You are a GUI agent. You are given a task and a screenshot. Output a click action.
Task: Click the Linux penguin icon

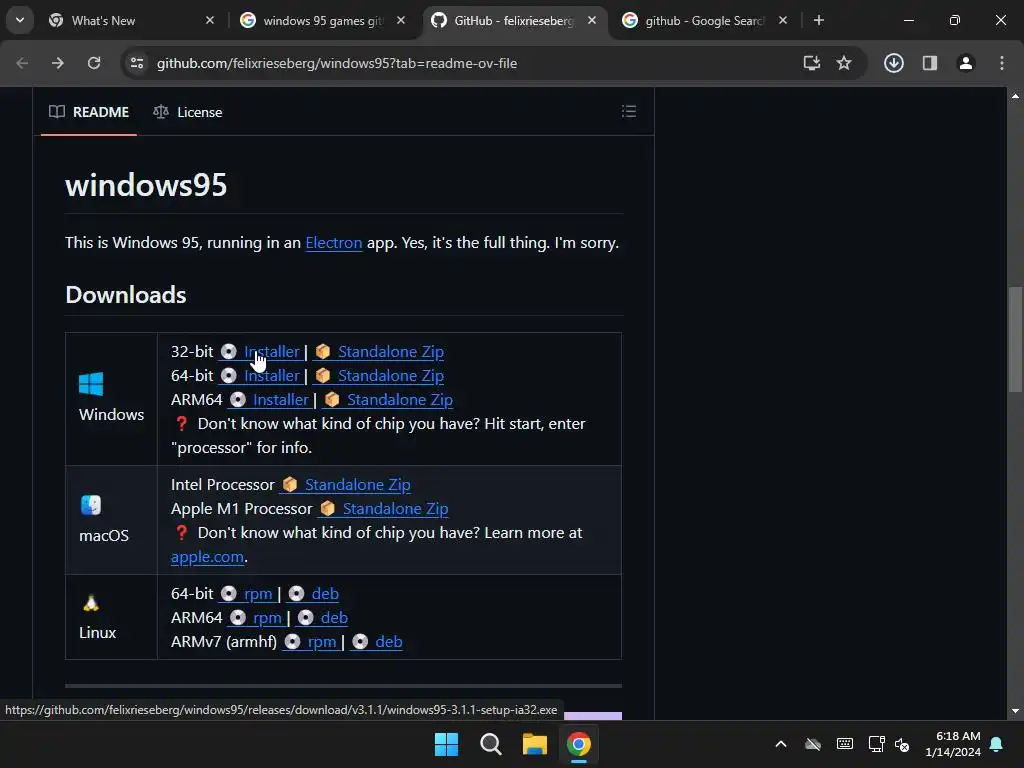(91, 603)
